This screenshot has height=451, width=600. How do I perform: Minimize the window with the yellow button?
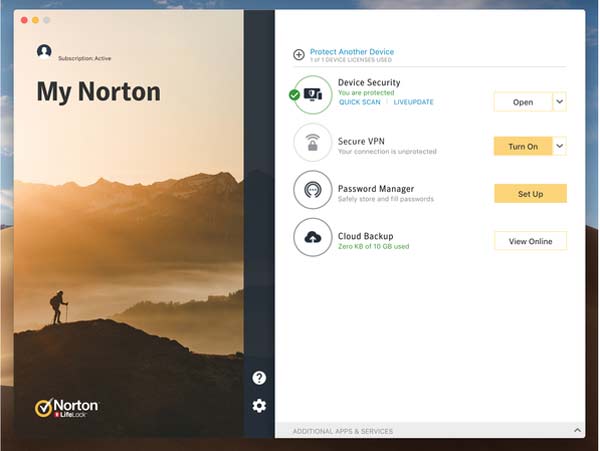pyautogui.click(x=35, y=20)
